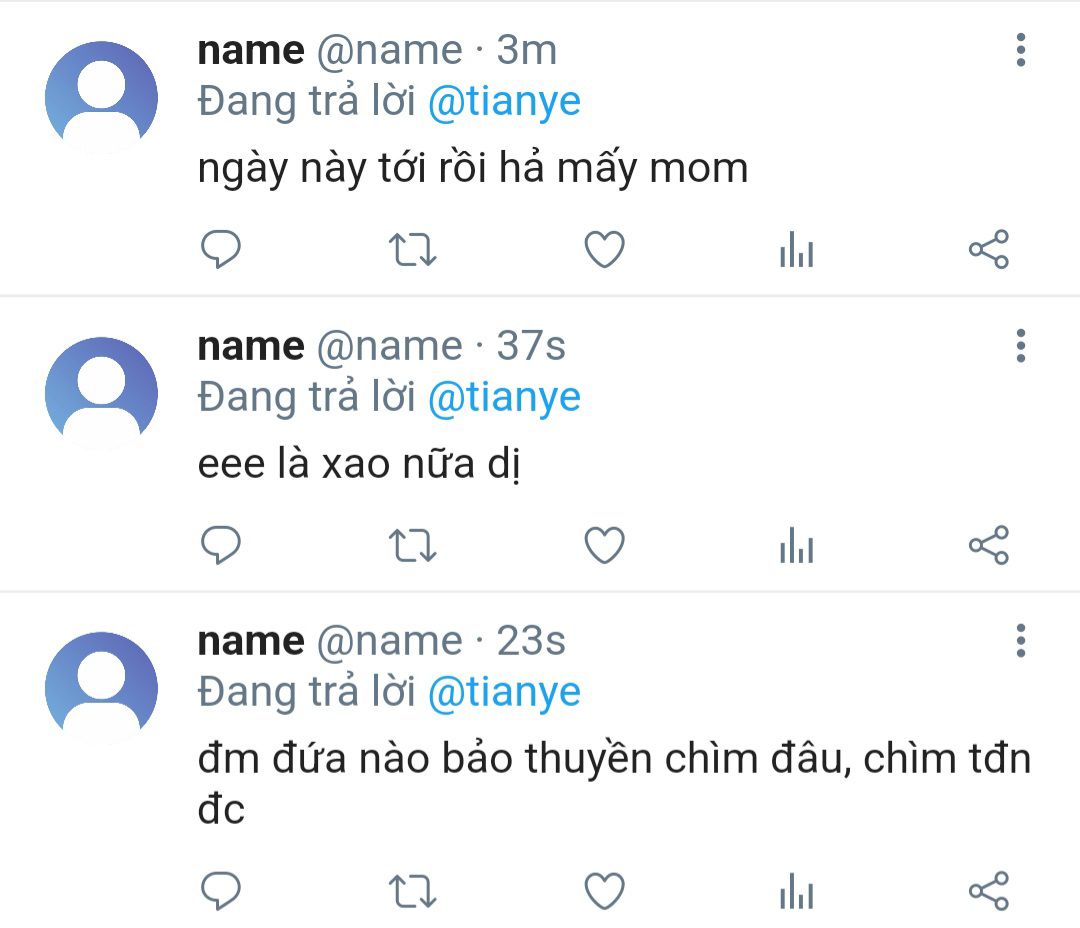The width and height of the screenshot is (1080, 928).
Task: Reply to the 'eee là xao nữa dị' tweet
Action: (x=221, y=545)
